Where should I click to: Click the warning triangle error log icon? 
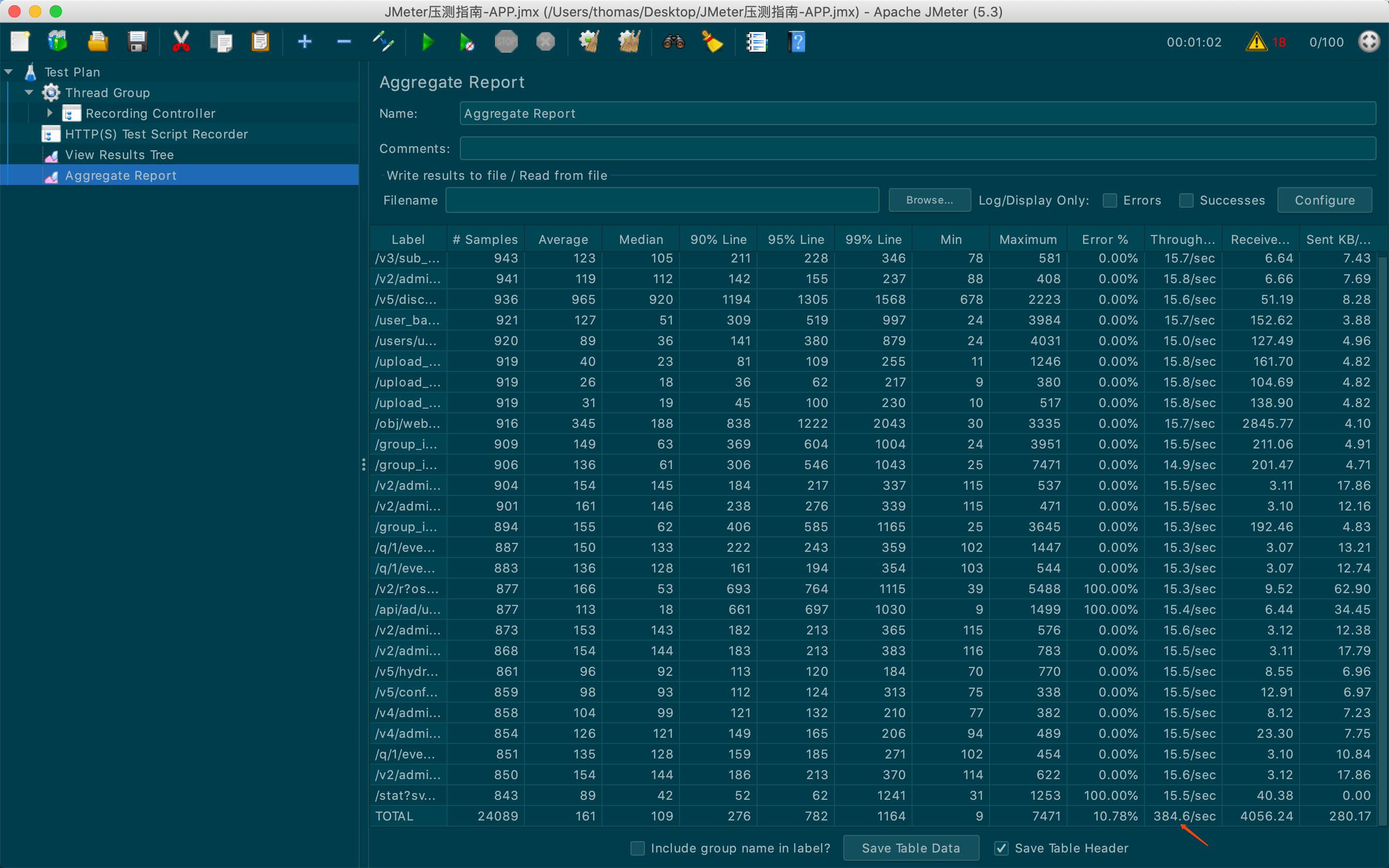point(1256,42)
